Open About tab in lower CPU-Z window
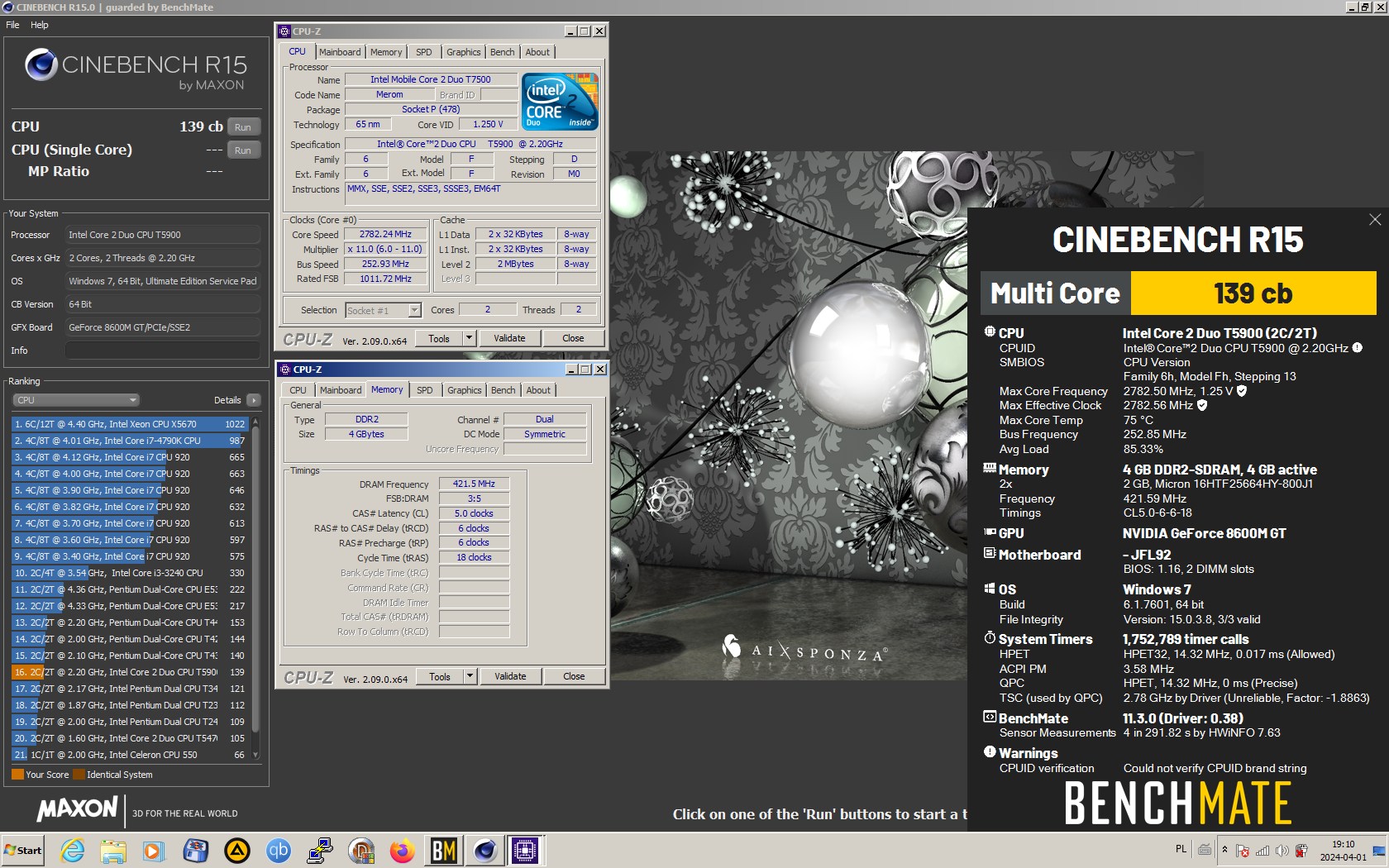The height and width of the screenshot is (868, 1389). pos(538,390)
